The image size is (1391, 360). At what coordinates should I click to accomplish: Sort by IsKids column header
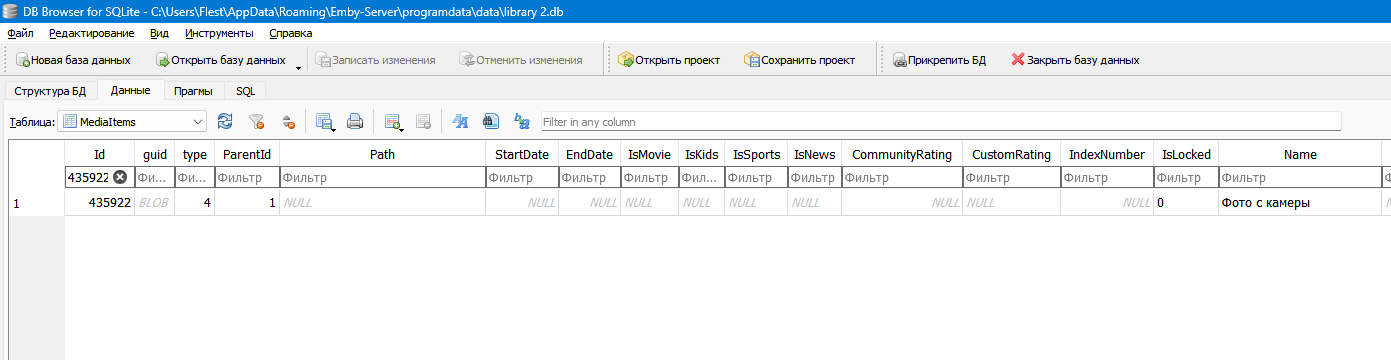(x=702, y=155)
